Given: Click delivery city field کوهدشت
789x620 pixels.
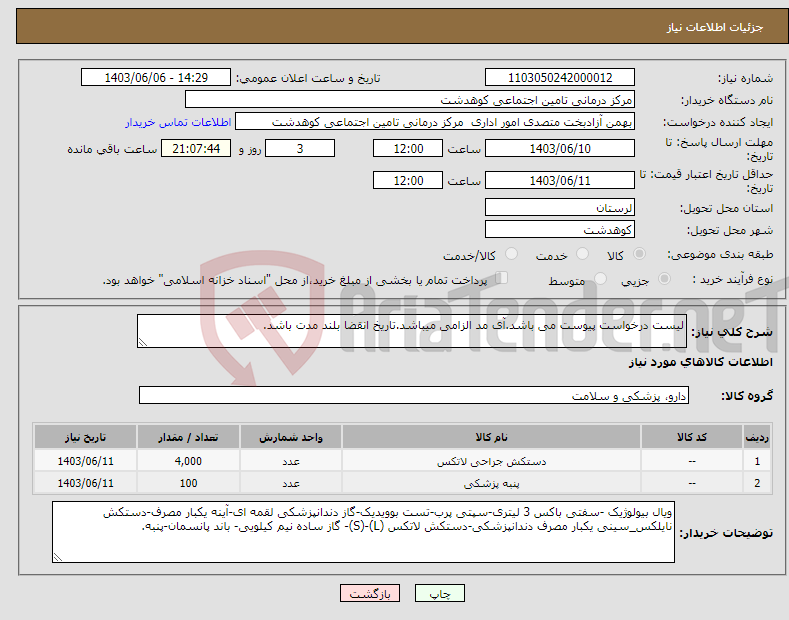Looking at the screenshot, I should point(560,229).
